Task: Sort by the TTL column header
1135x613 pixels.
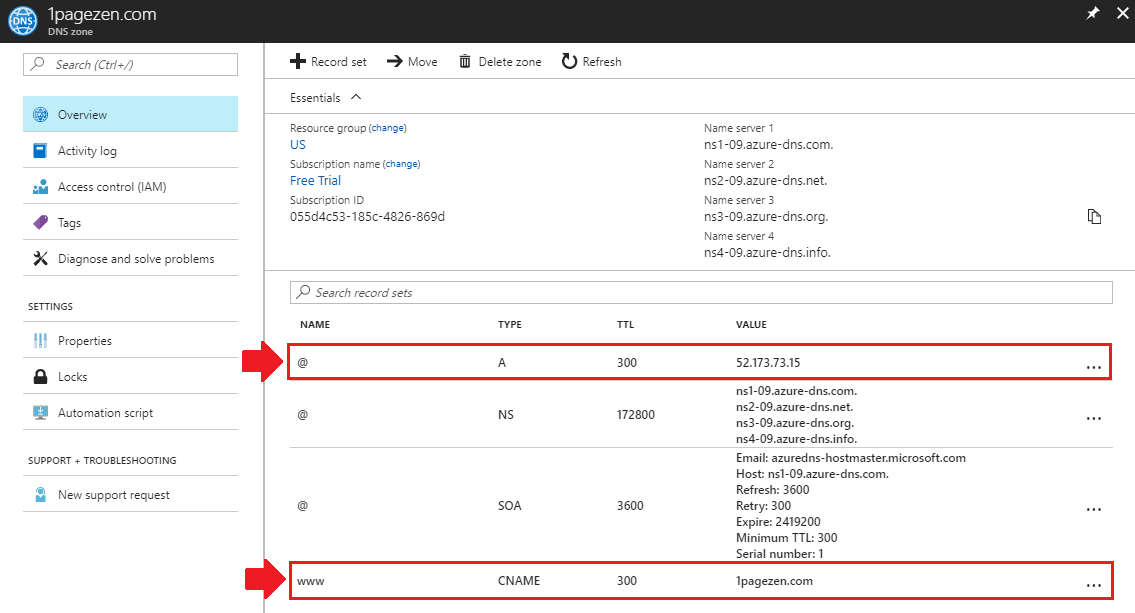Action: [x=625, y=324]
